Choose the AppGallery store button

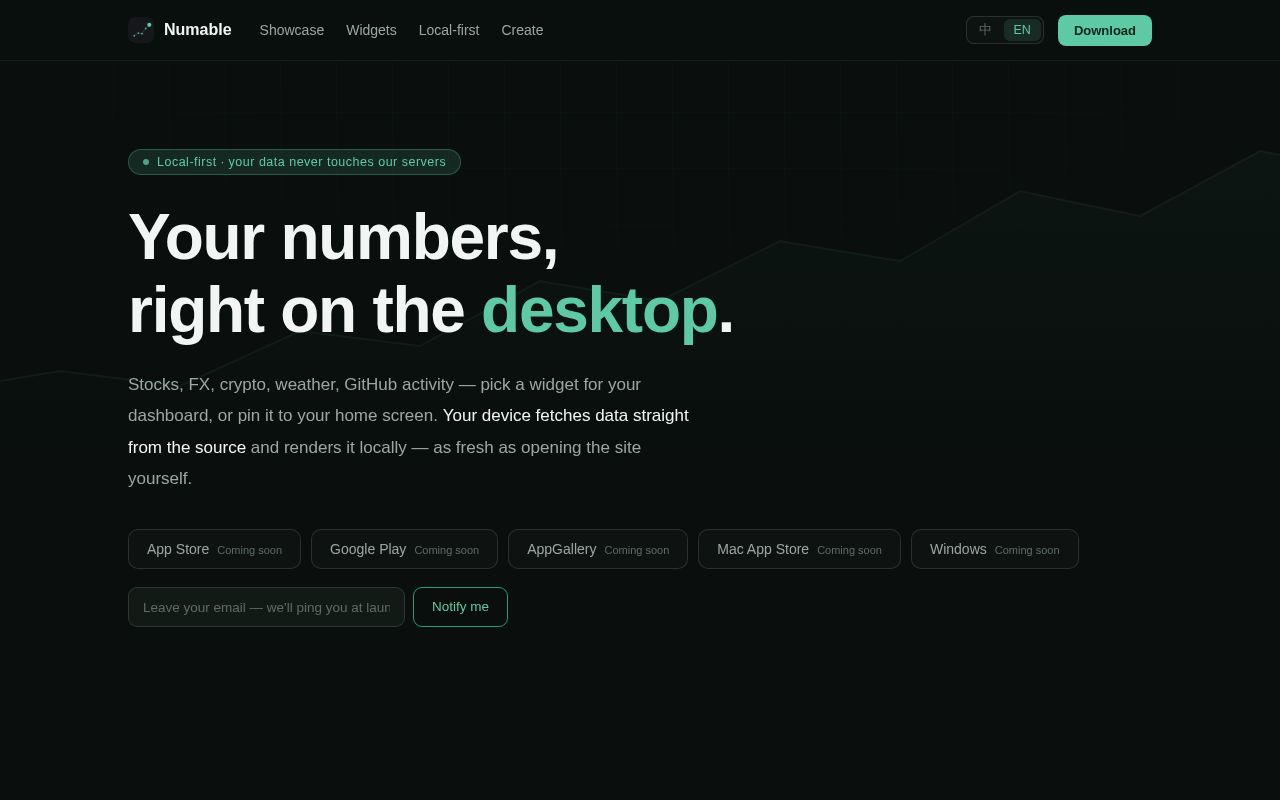598,549
